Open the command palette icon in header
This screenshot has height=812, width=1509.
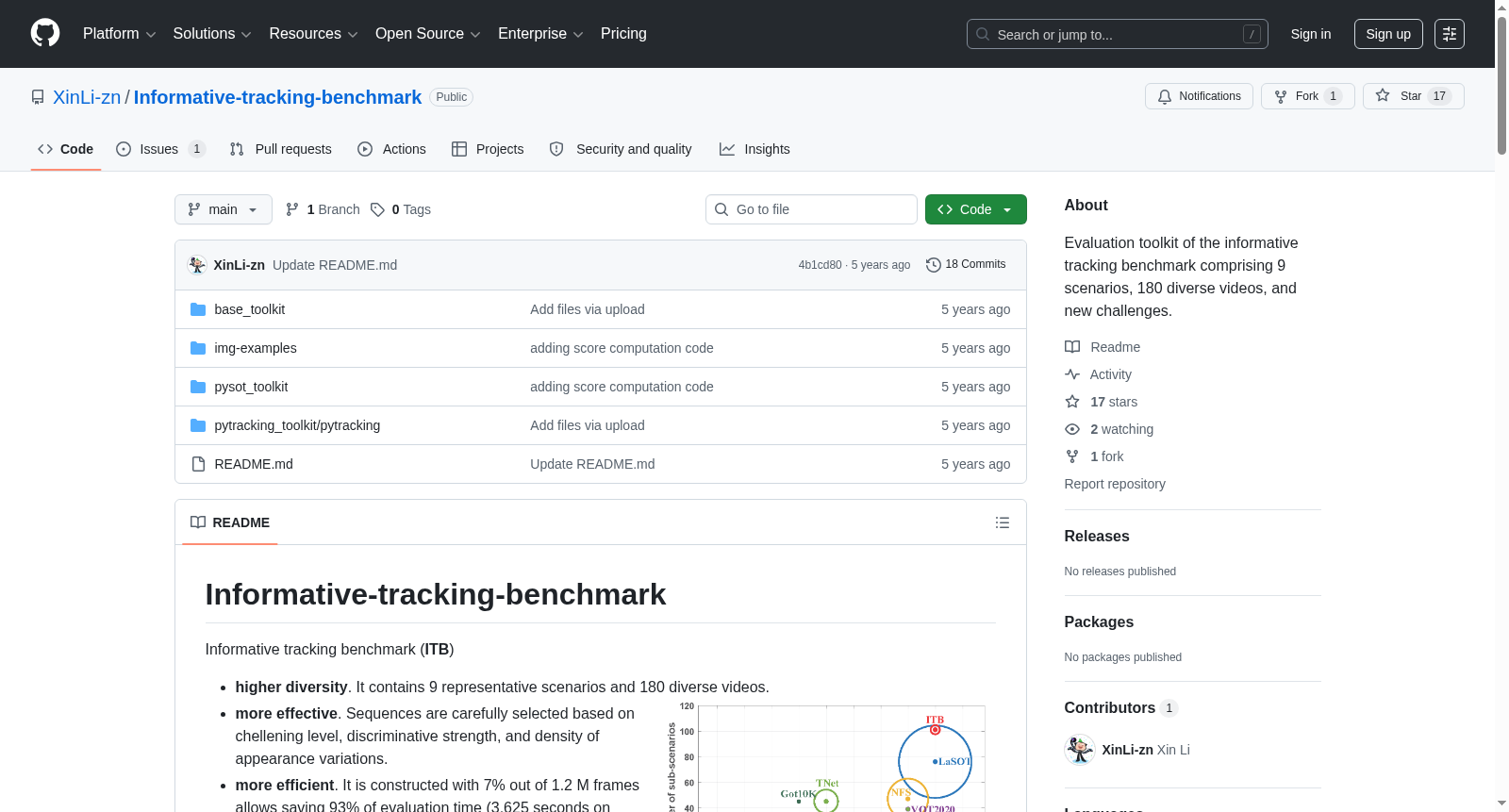point(1450,34)
